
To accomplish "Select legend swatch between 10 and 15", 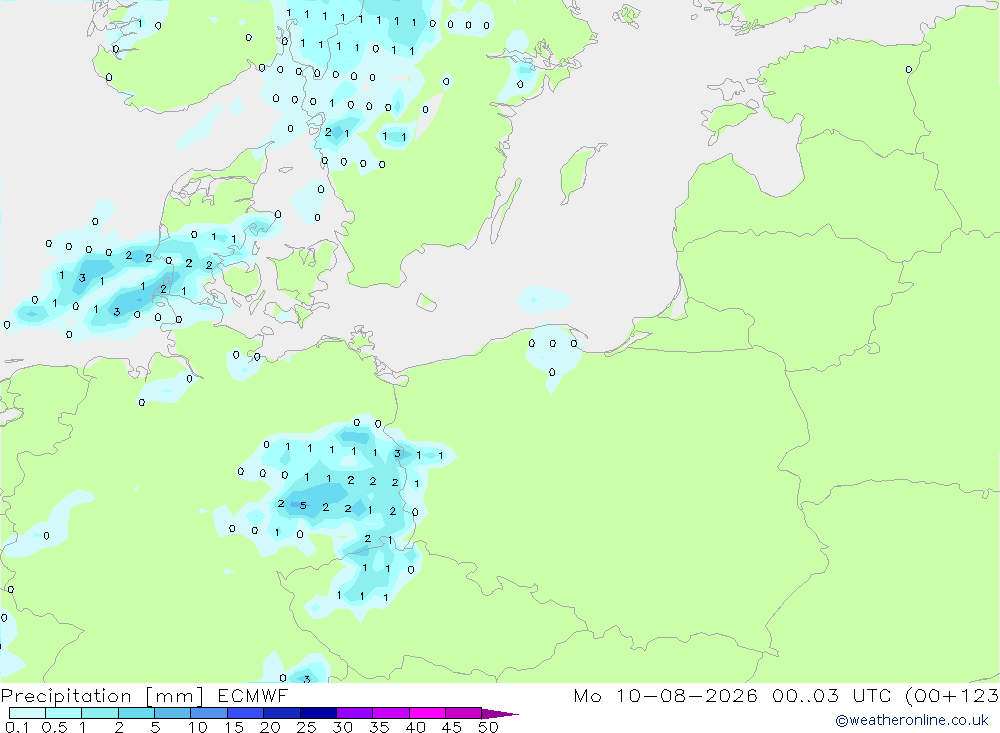I will tap(209, 713).
